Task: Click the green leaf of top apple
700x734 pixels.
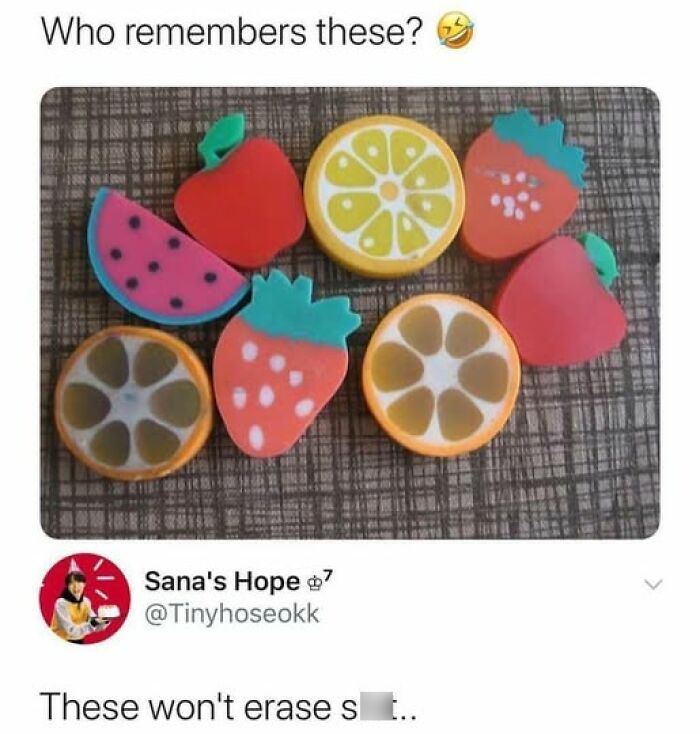Action: 221,139
